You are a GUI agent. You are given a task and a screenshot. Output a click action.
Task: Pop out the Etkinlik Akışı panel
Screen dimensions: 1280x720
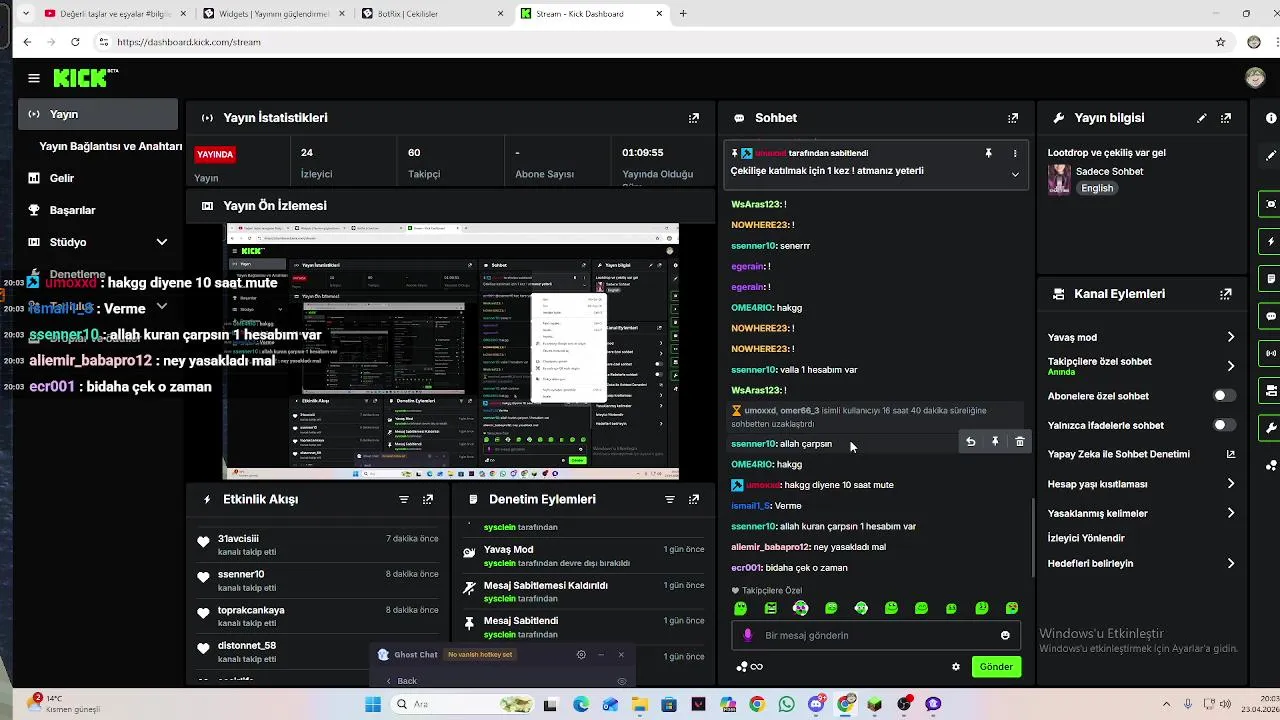coord(428,499)
